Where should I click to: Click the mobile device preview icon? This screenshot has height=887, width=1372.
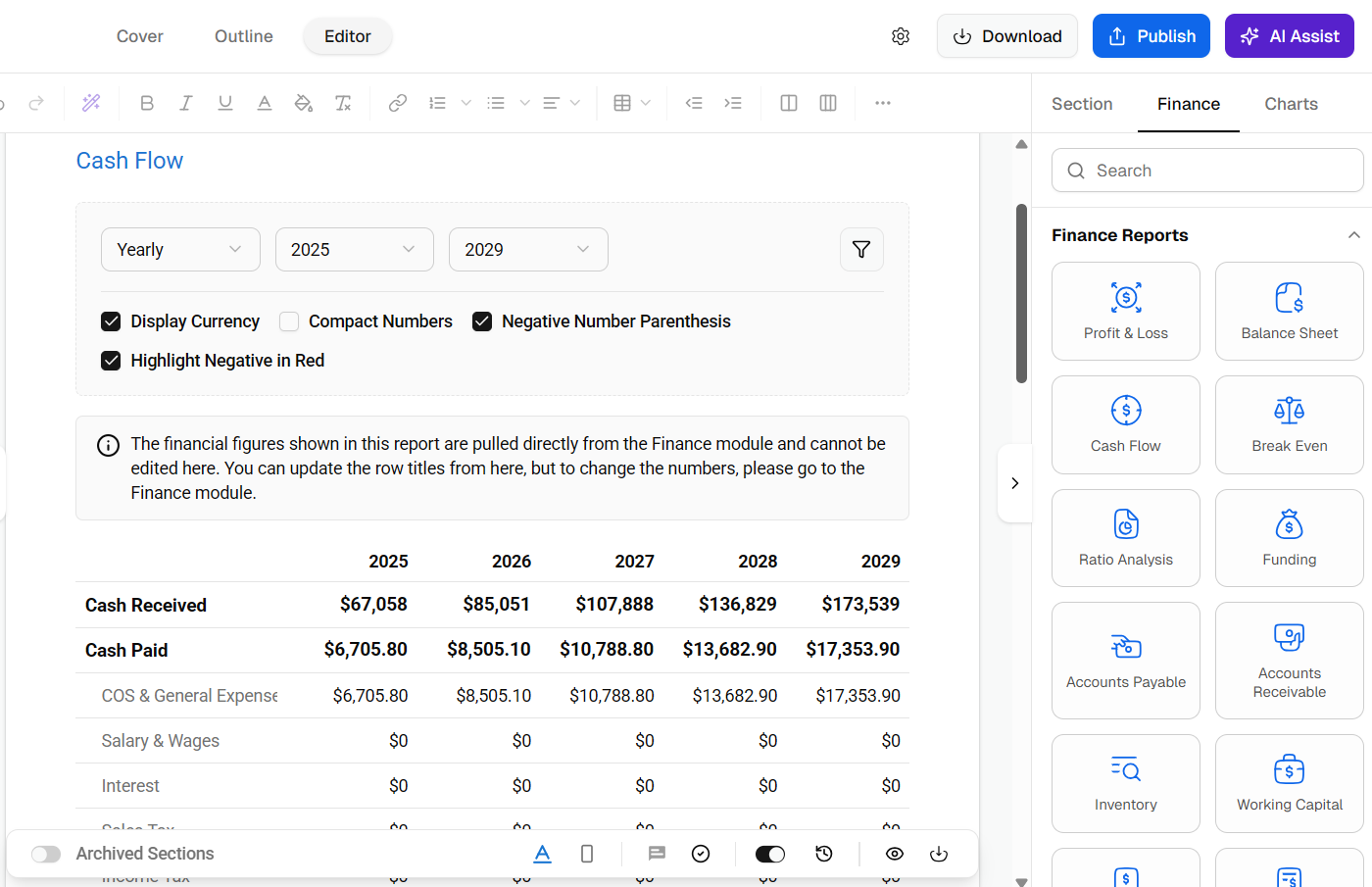(587, 854)
